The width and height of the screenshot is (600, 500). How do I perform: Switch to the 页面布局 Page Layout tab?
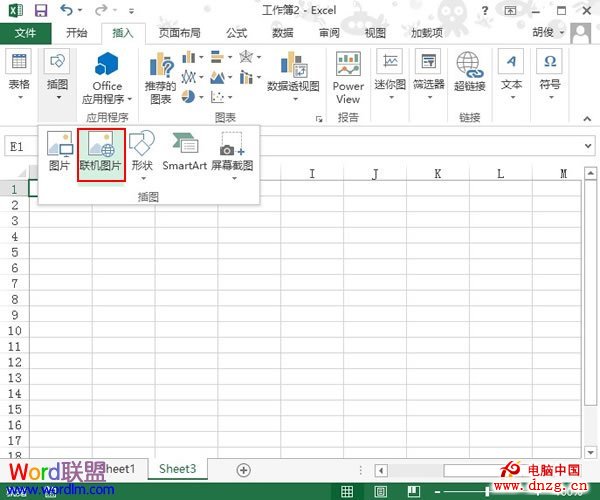pyautogui.click(x=179, y=33)
